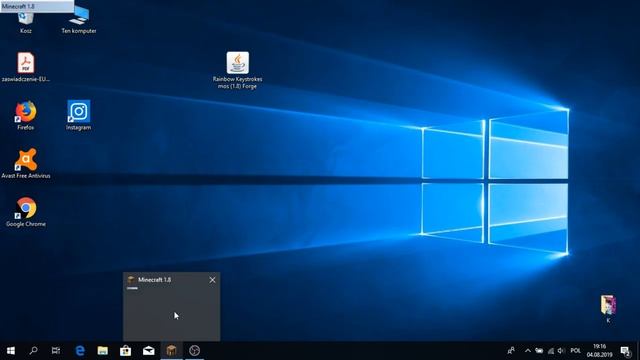The height and width of the screenshot is (360, 640).
Task: Open network status tray icon
Action: 551,351
